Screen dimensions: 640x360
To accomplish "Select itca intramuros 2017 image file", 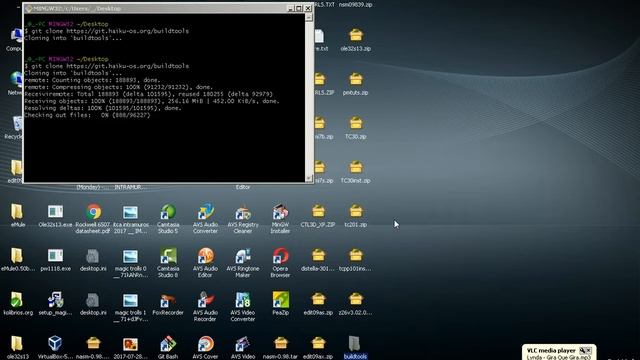I will 130,218.
